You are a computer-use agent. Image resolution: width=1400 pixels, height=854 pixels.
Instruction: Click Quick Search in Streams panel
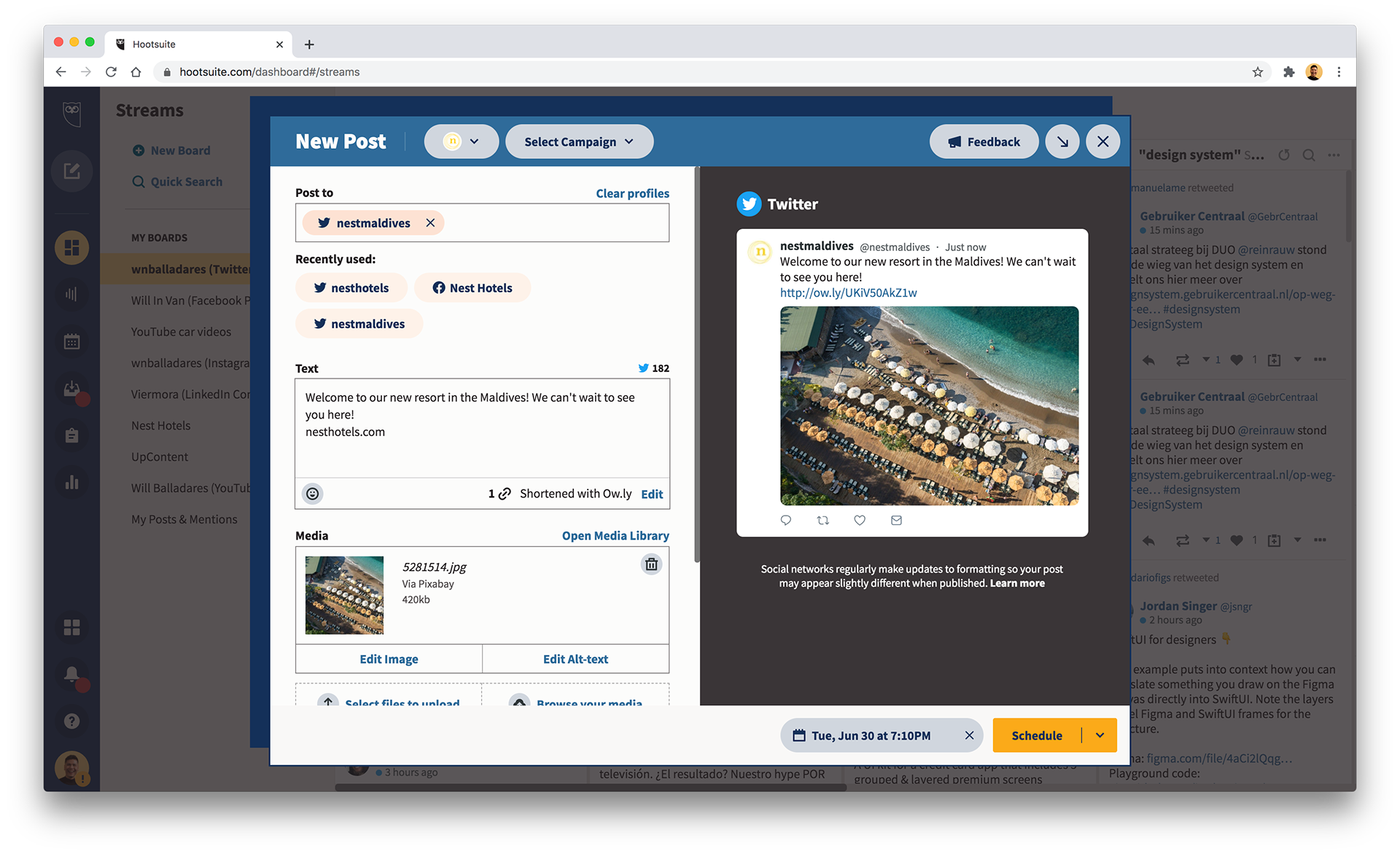click(178, 182)
